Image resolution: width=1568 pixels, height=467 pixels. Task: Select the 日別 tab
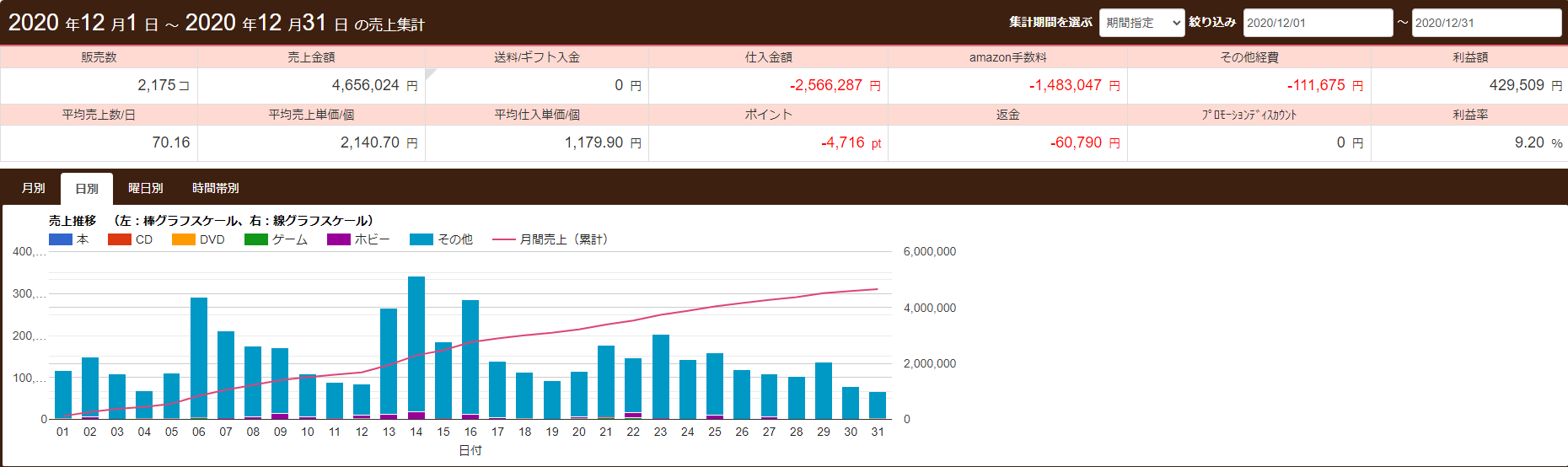87,189
